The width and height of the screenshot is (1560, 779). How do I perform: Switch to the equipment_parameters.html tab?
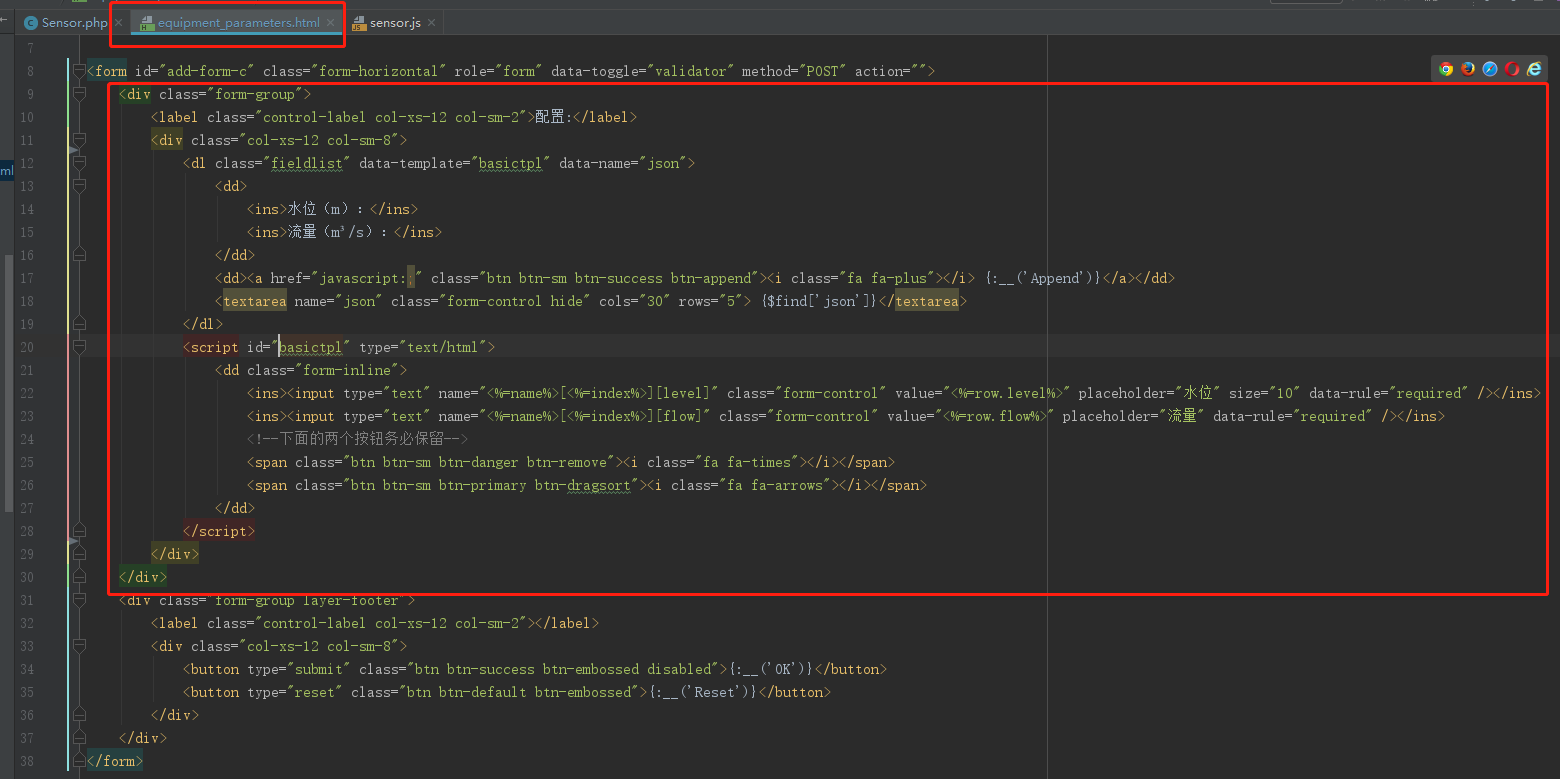pos(239,22)
